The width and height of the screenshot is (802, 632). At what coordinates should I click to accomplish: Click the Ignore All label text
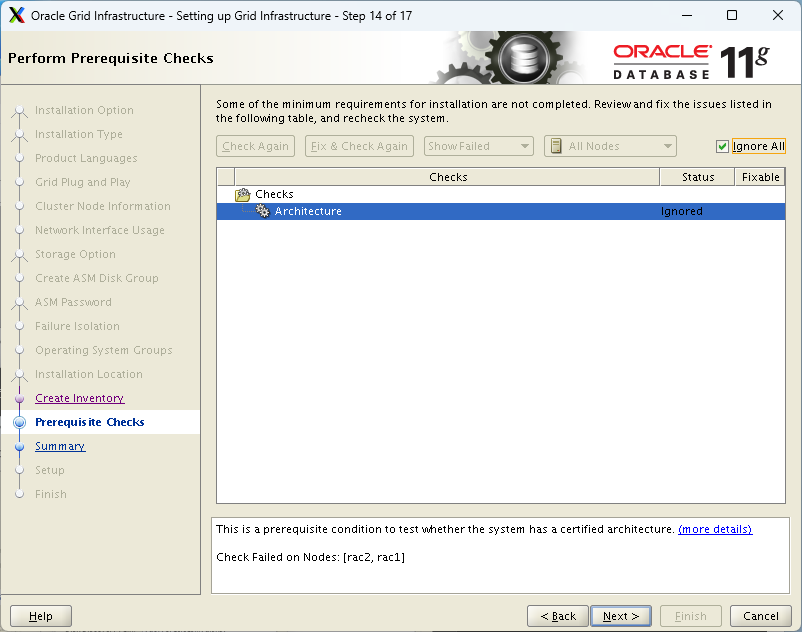click(758, 146)
